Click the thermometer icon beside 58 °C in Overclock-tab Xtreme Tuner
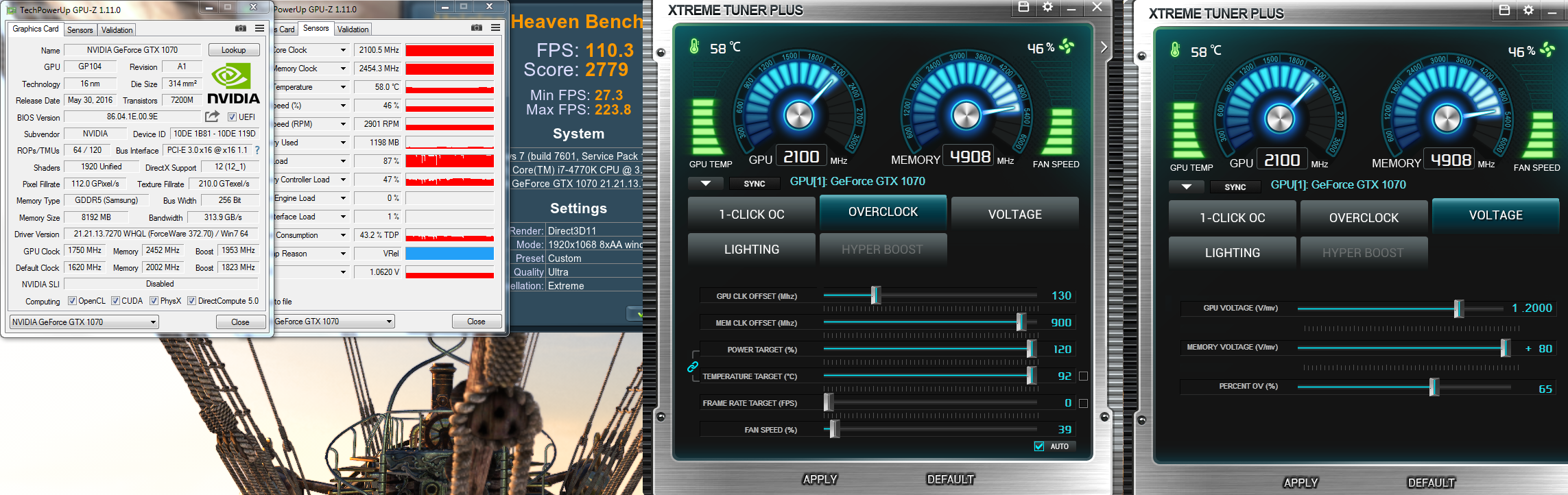 (x=694, y=47)
